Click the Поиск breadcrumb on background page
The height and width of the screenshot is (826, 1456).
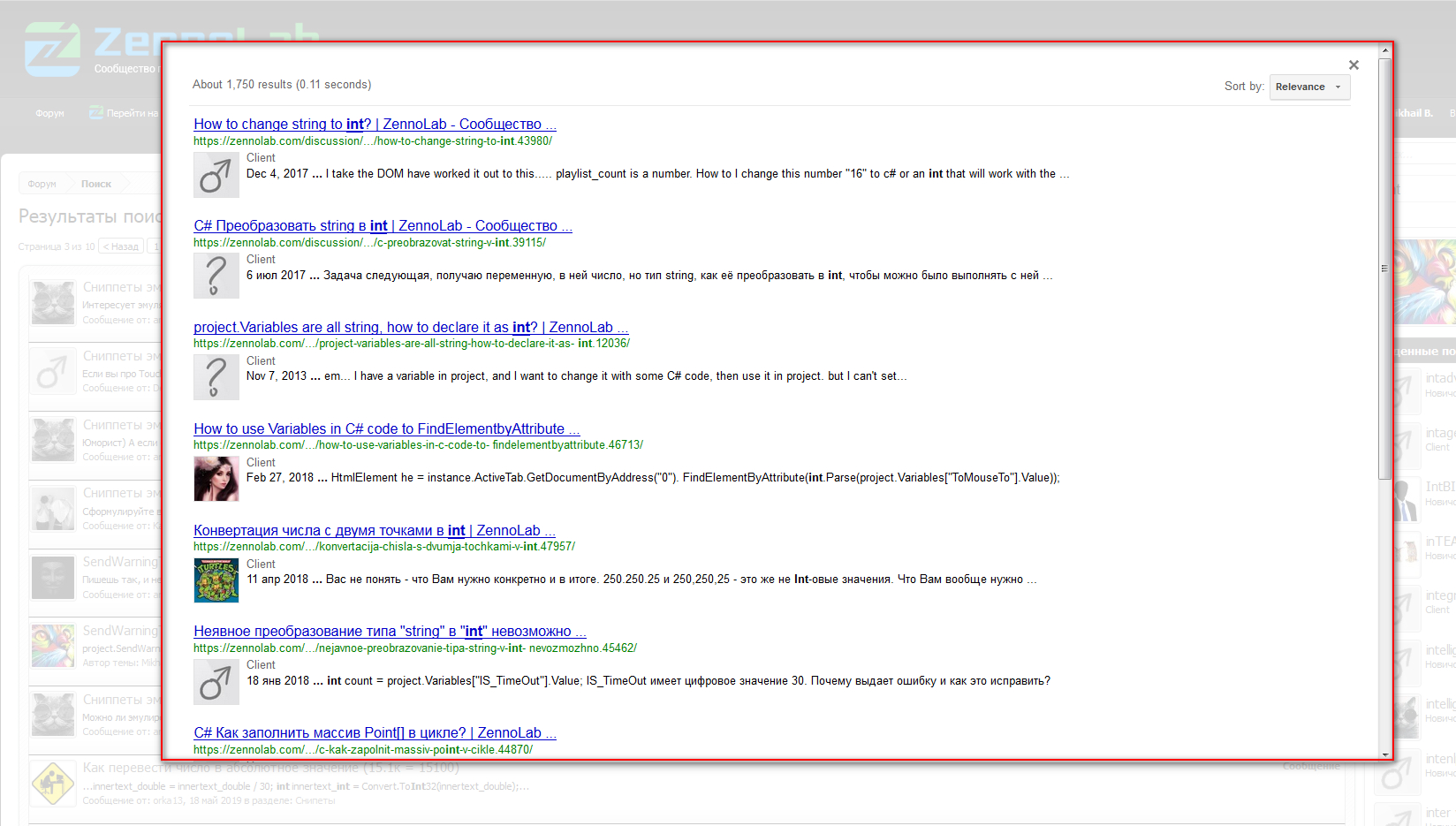(96, 184)
